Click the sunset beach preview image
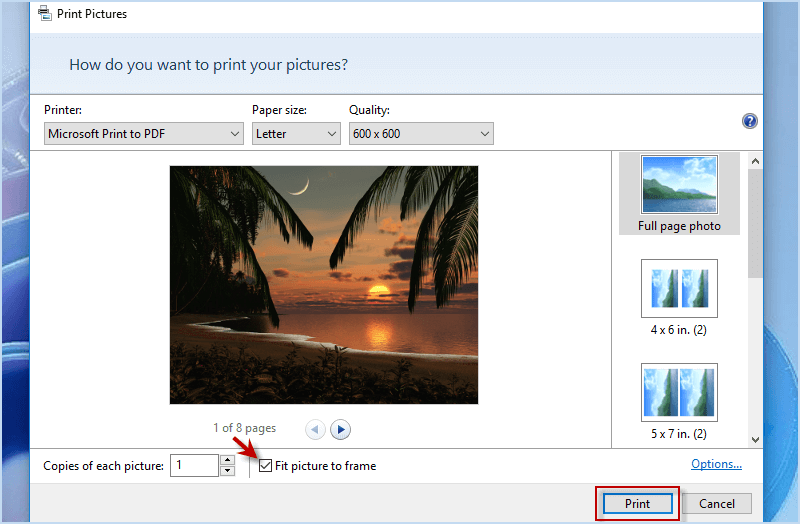 (x=324, y=285)
